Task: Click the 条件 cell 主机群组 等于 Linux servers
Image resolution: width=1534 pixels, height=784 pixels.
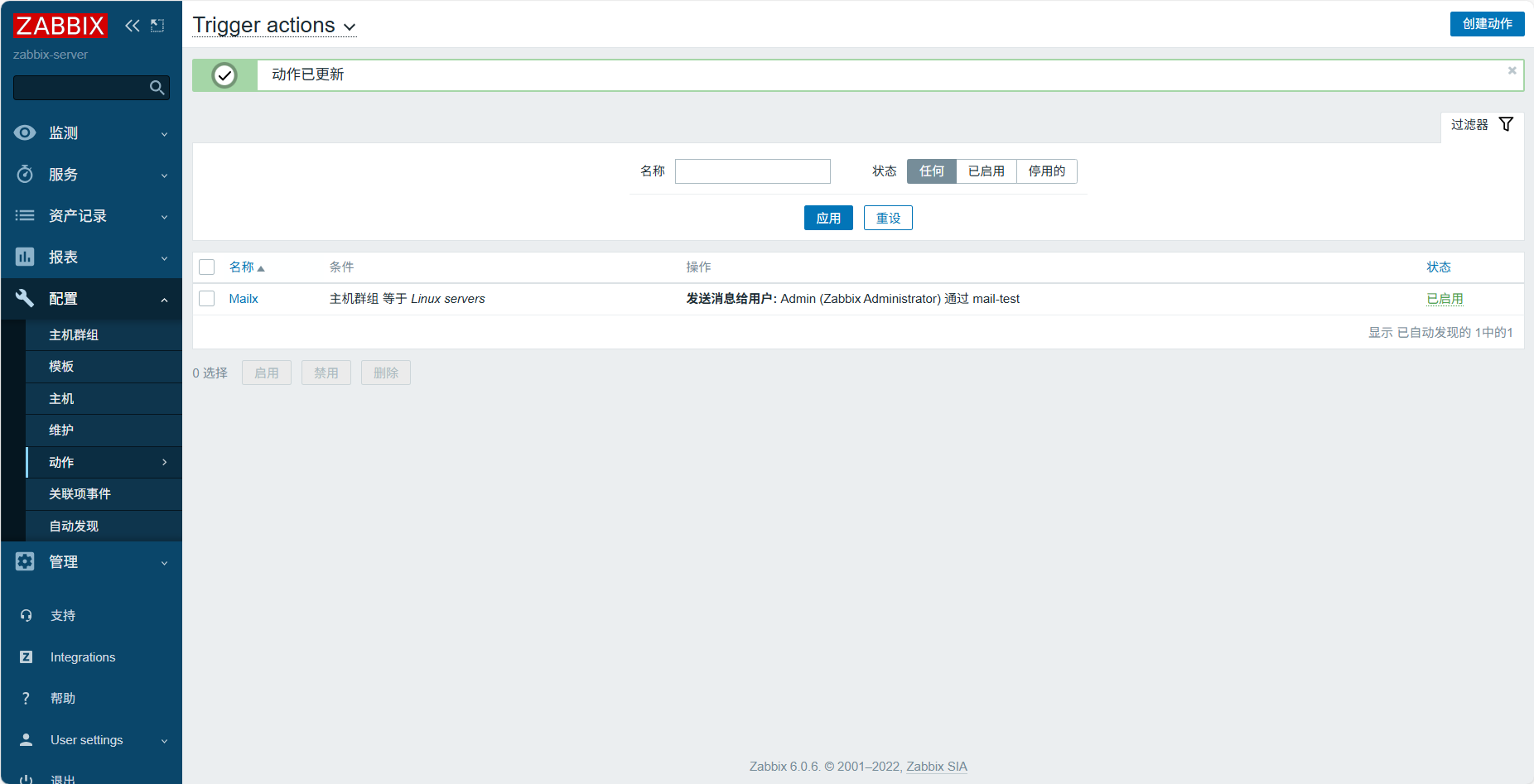Action: [408, 299]
